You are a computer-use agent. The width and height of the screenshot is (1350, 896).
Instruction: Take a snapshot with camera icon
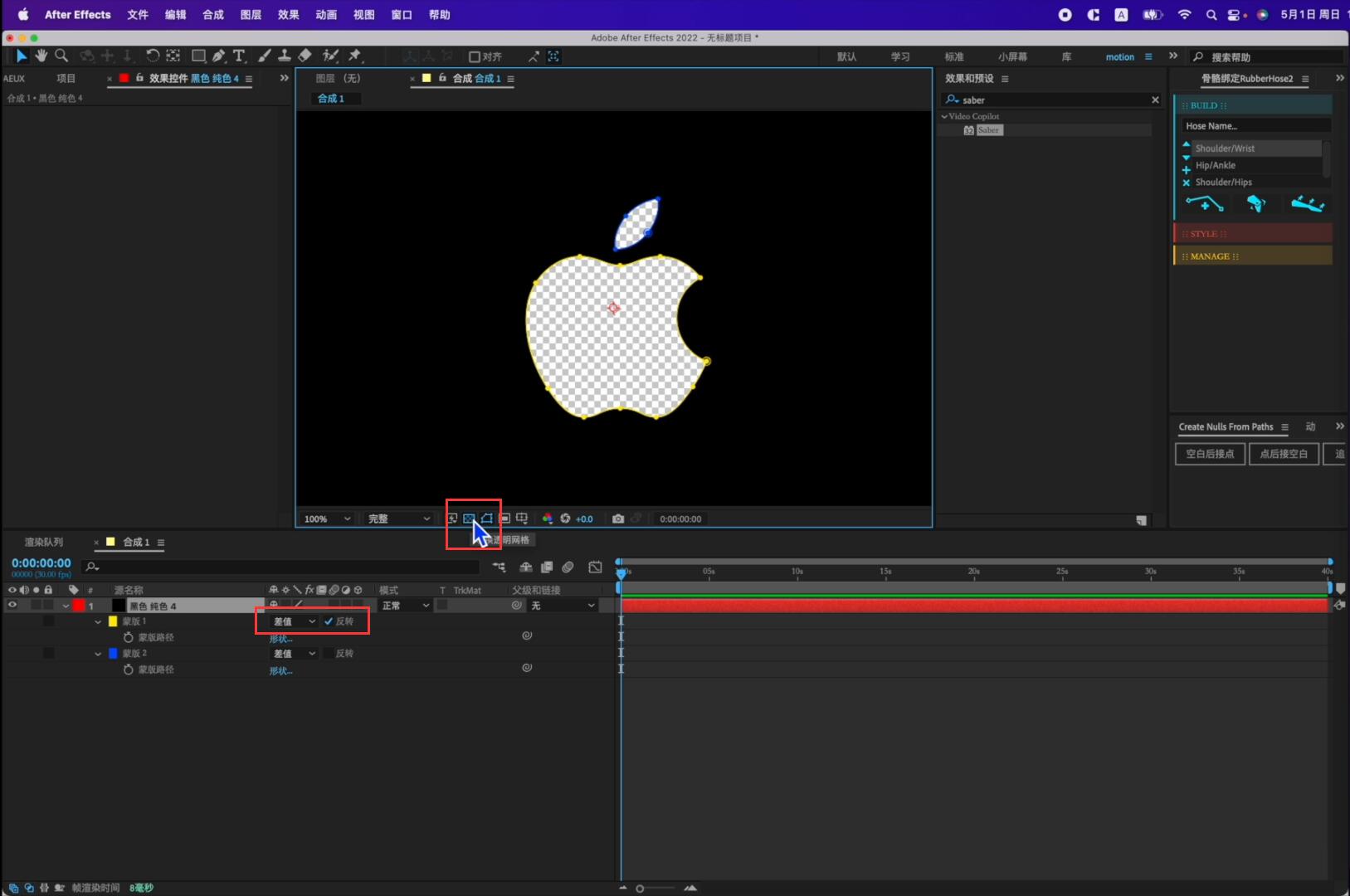point(618,519)
